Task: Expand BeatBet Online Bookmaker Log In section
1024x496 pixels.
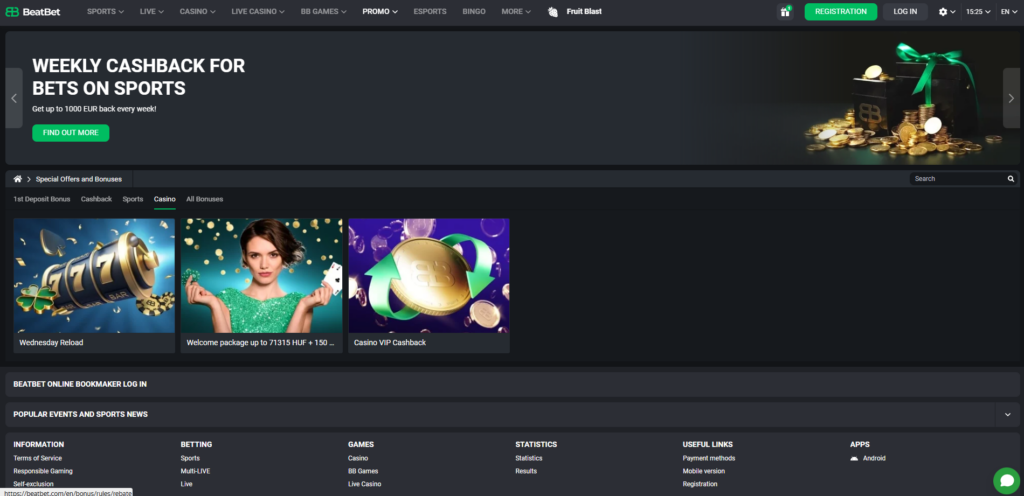Action: click(x=512, y=384)
